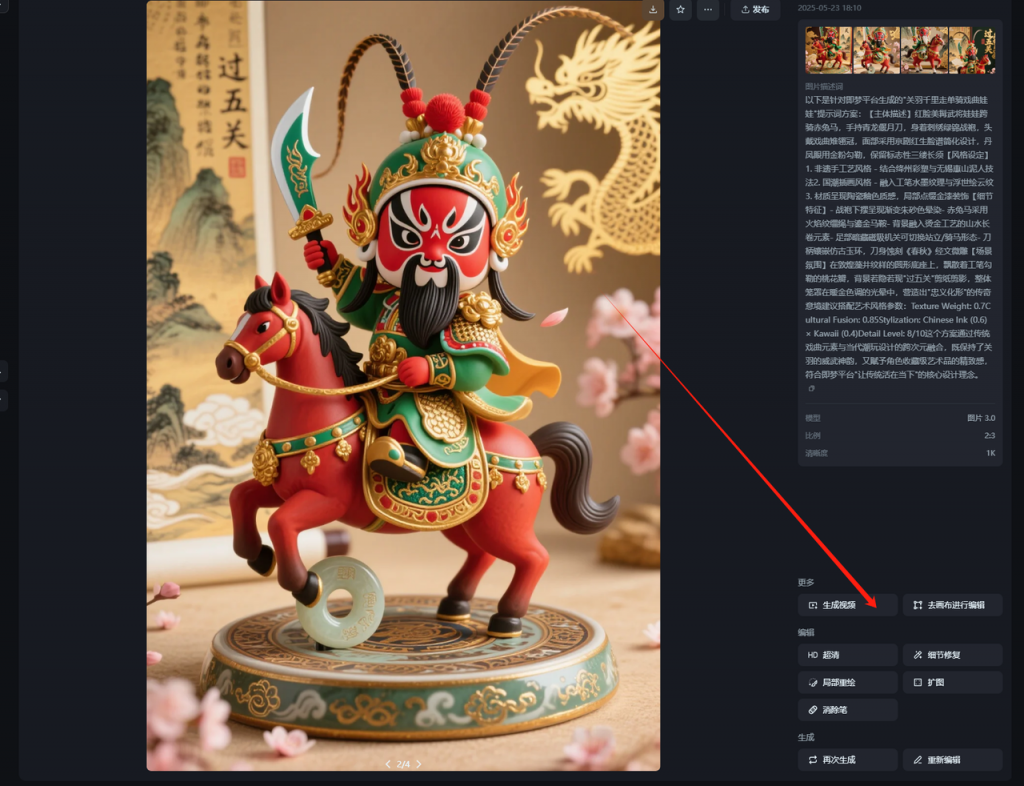Image resolution: width=1024 pixels, height=786 pixels.
Task: Download the generated image
Action: [x=652, y=9]
